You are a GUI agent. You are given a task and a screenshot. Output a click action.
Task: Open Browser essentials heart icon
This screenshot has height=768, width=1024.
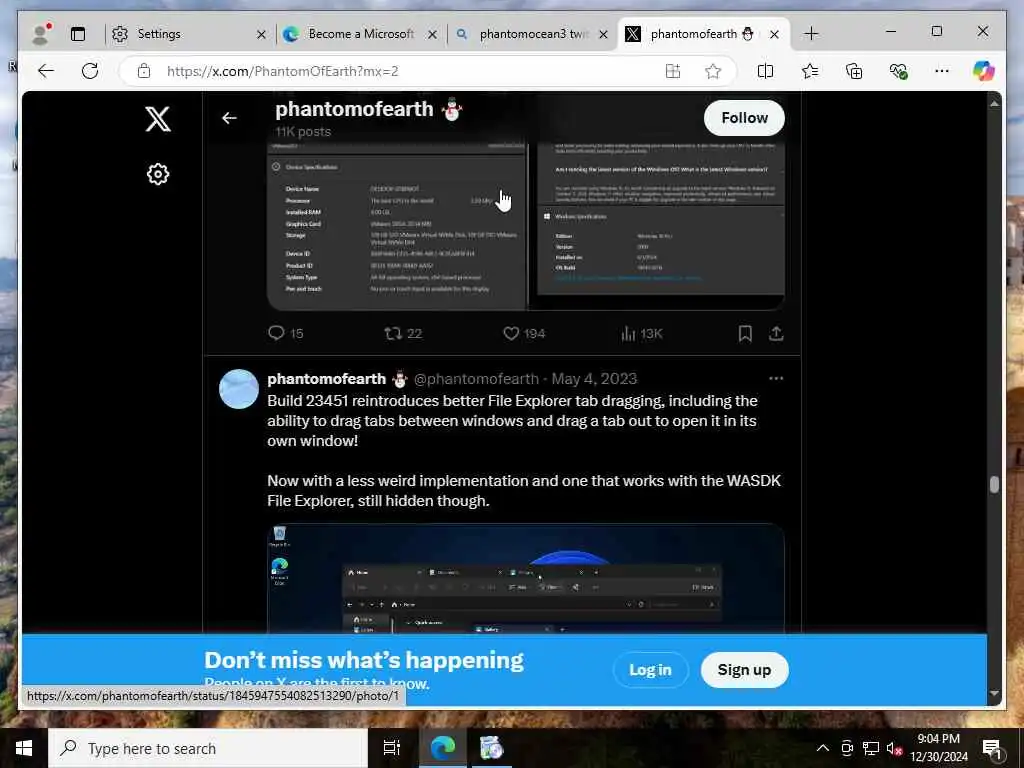(898, 71)
